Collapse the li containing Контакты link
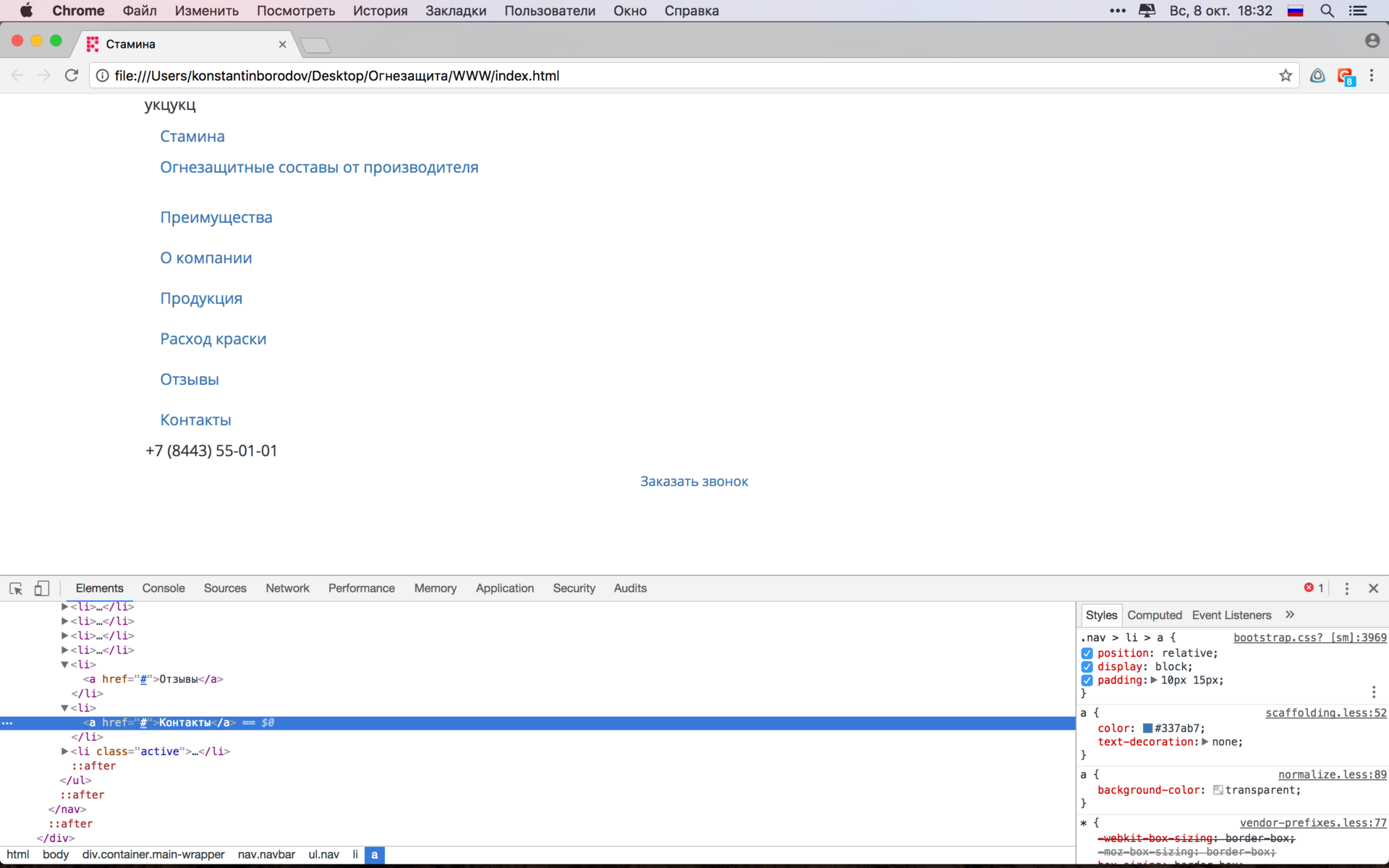This screenshot has width=1389, height=868. click(64, 708)
